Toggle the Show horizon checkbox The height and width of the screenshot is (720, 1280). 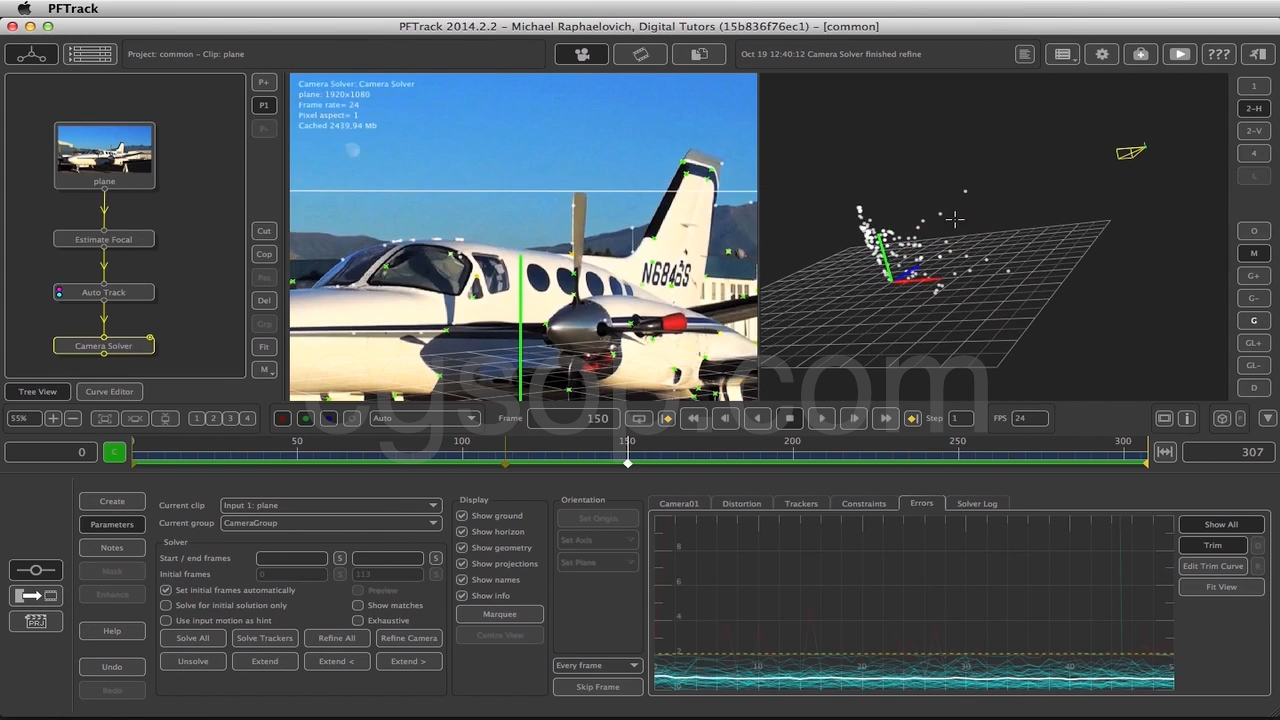(x=462, y=532)
